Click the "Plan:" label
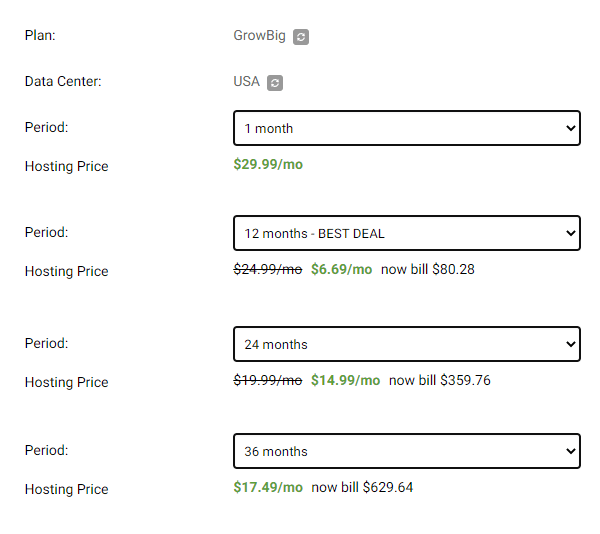 tap(40, 36)
